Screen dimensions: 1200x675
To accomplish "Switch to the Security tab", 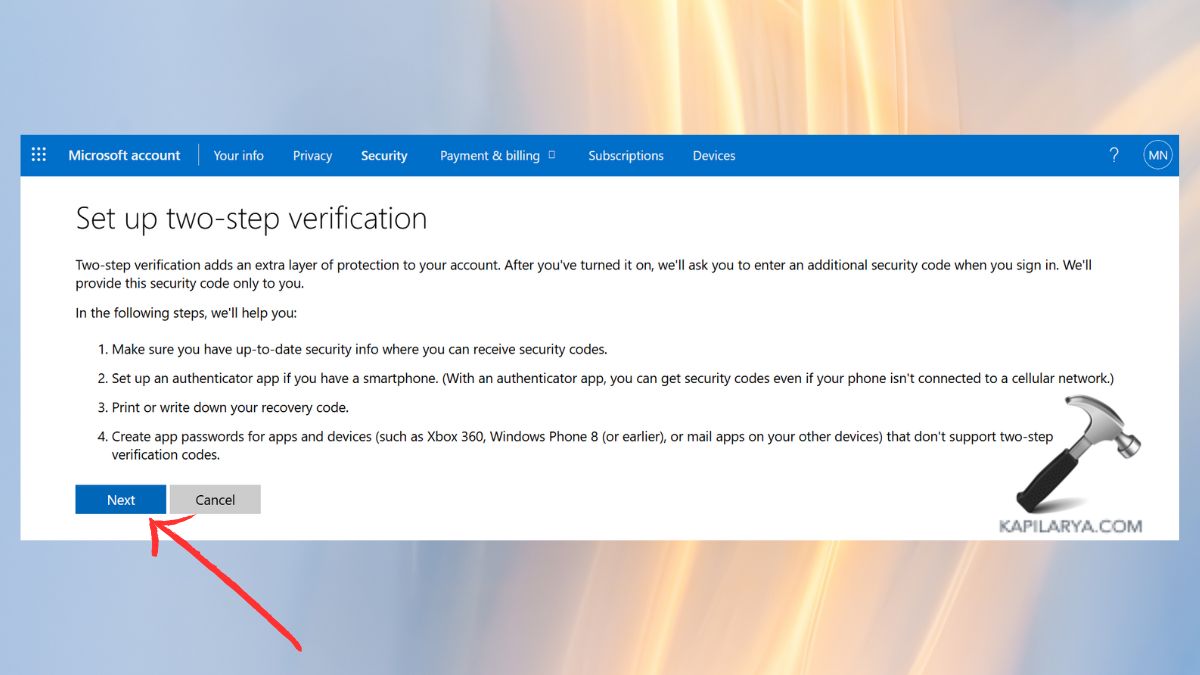I will click(x=384, y=155).
